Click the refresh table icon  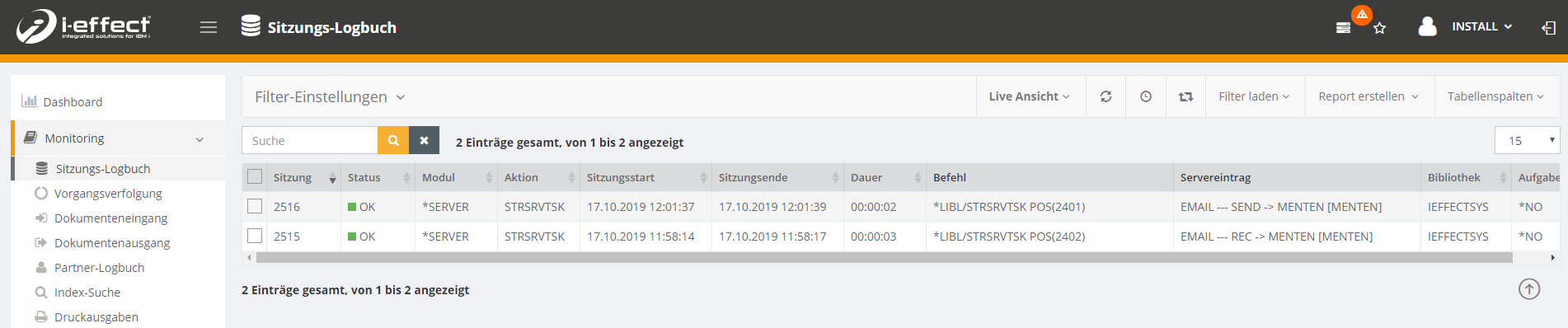pyautogui.click(x=1106, y=96)
